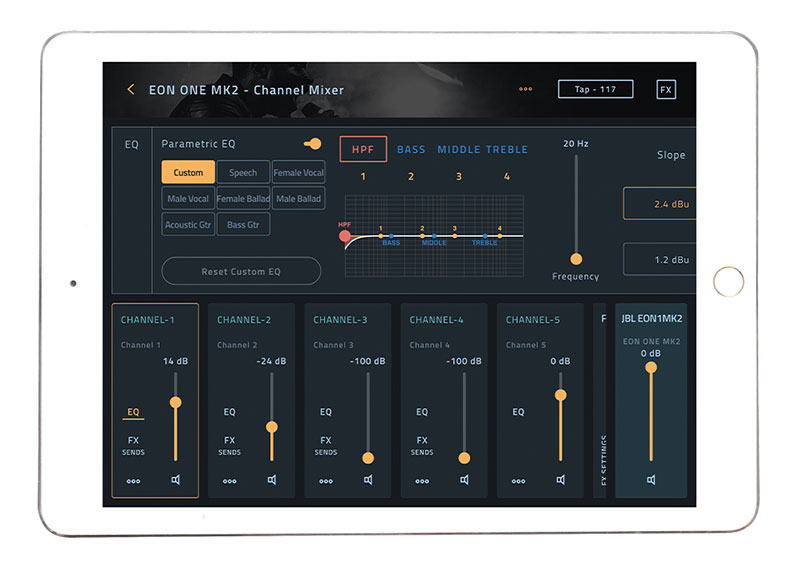
Task: Select the Female Vocal EQ preset
Action: coord(298,172)
